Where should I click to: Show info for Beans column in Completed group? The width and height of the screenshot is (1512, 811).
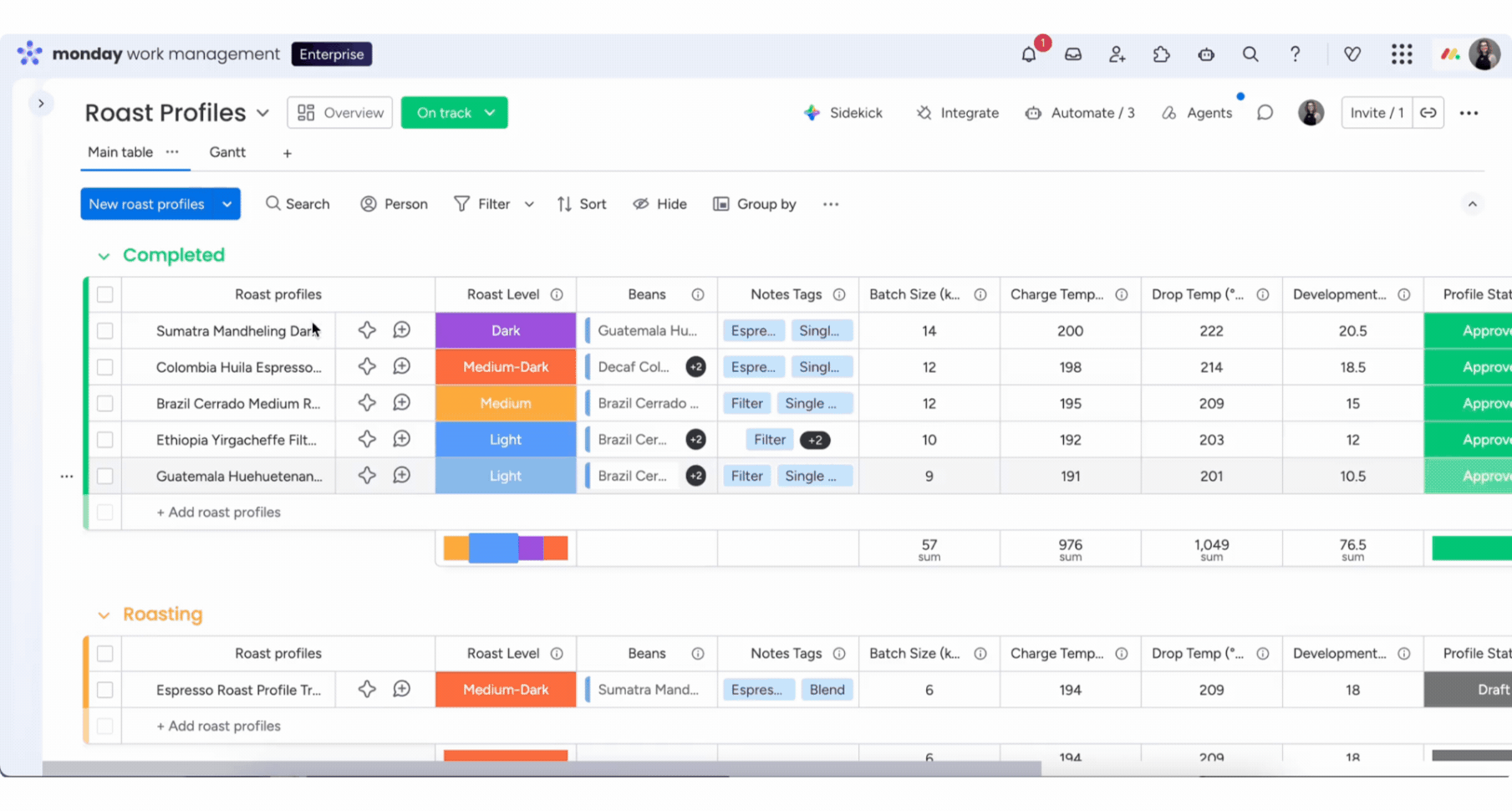698,294
